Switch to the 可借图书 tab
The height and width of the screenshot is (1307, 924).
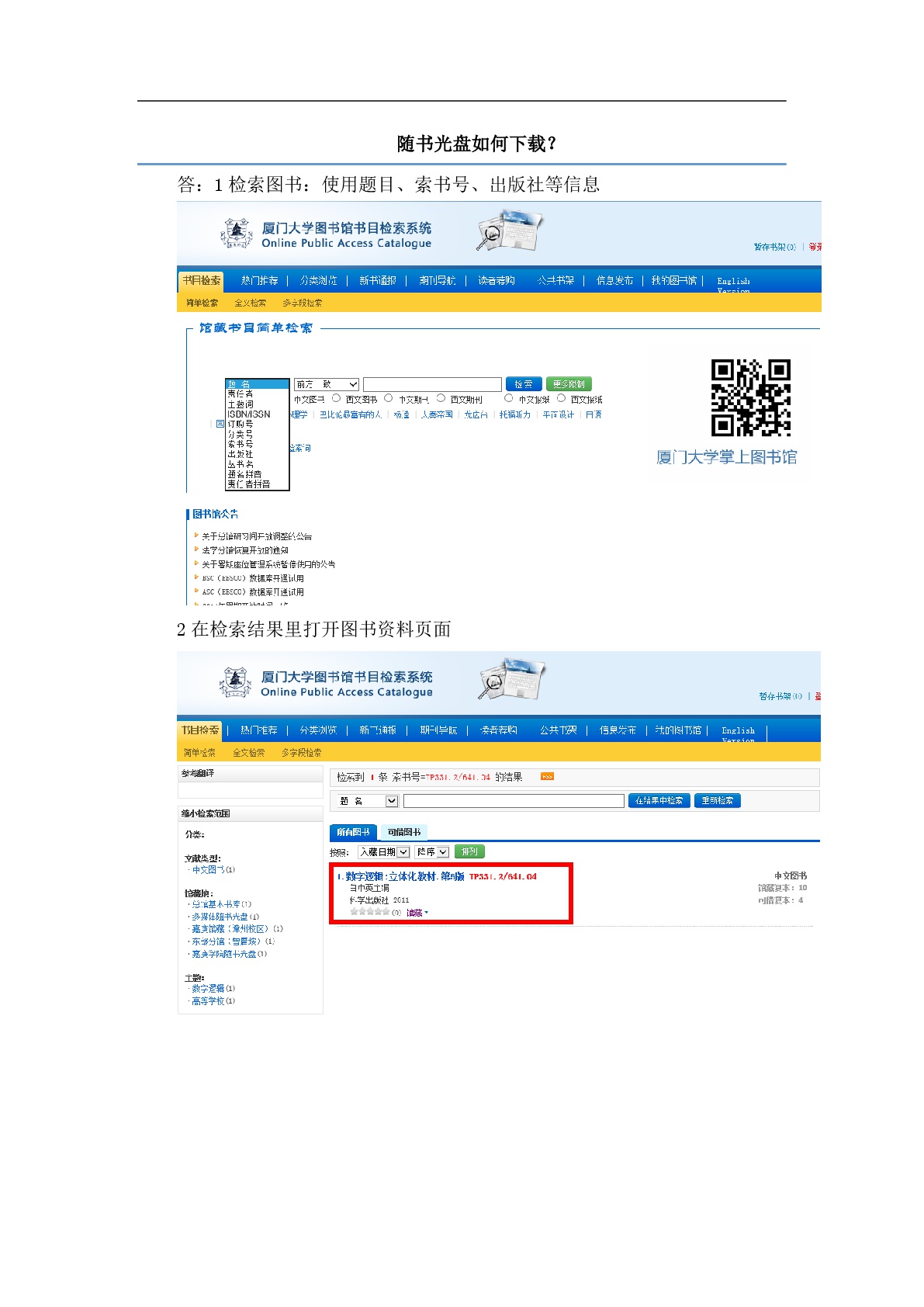pos(404,832)
